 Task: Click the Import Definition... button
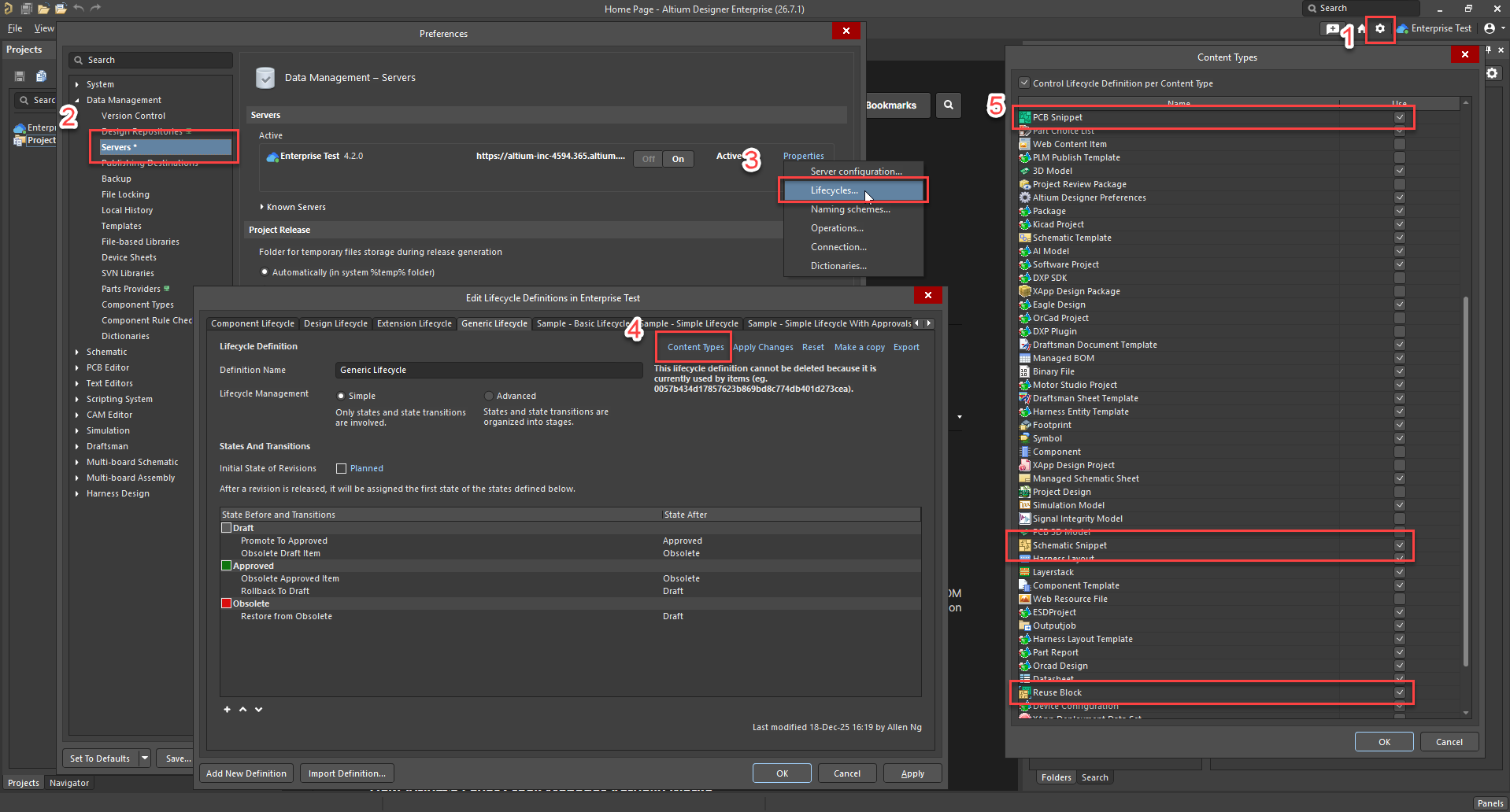(347, 773)
